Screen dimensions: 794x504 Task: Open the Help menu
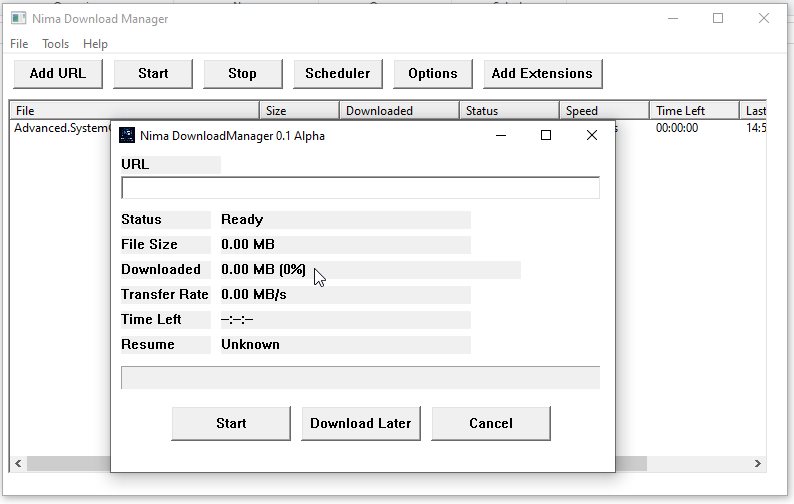pos(96,44)
